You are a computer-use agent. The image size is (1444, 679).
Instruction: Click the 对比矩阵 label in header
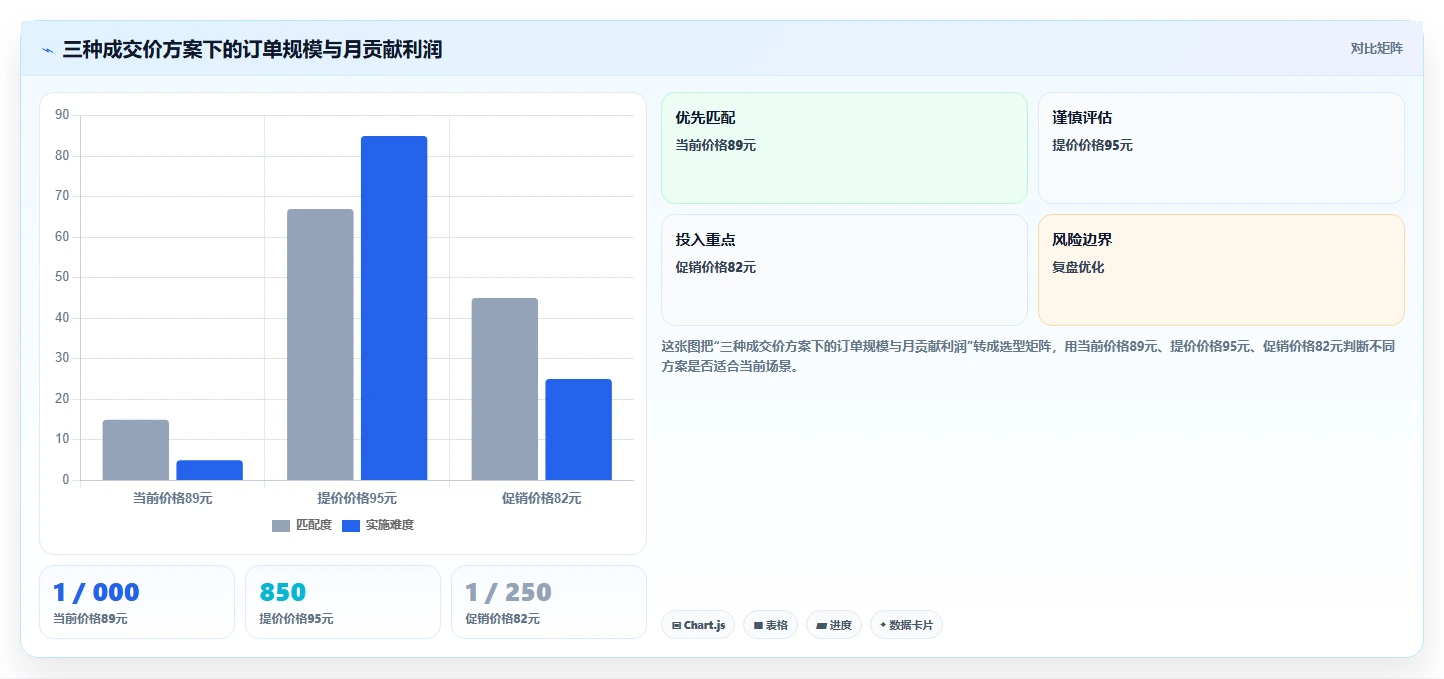(1376, 49)
